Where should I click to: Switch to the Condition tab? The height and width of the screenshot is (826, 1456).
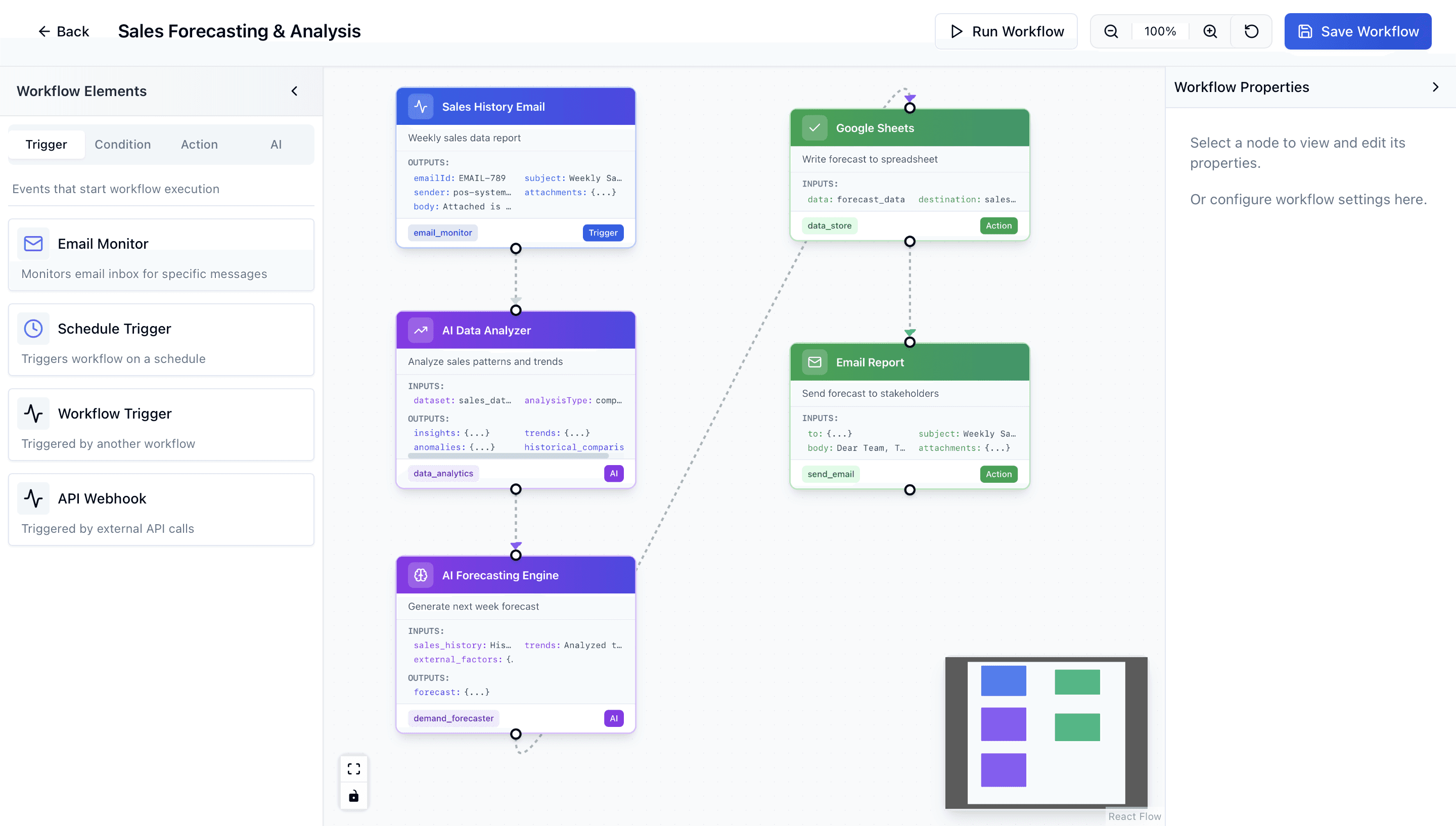click(x=122, y=144)
